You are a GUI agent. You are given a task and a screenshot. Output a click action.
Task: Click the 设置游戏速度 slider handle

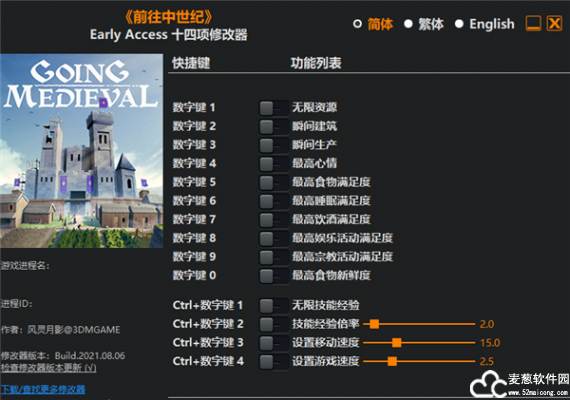pos(392,361)
